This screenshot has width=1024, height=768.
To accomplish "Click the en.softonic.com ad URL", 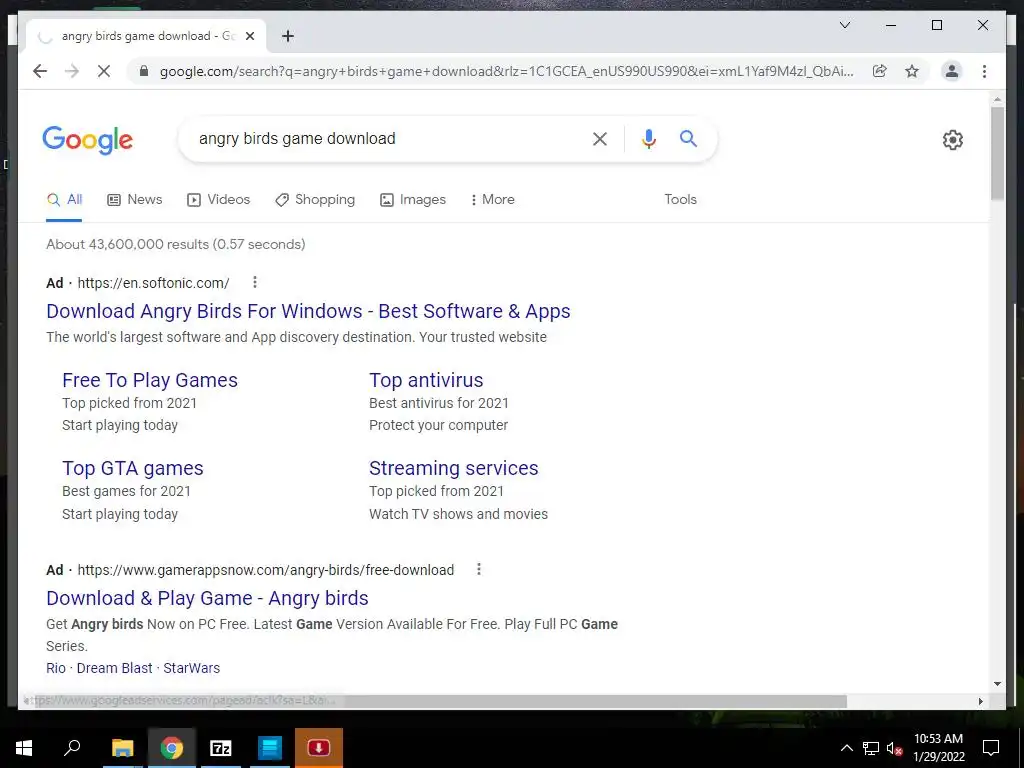I will click(153, 283).
